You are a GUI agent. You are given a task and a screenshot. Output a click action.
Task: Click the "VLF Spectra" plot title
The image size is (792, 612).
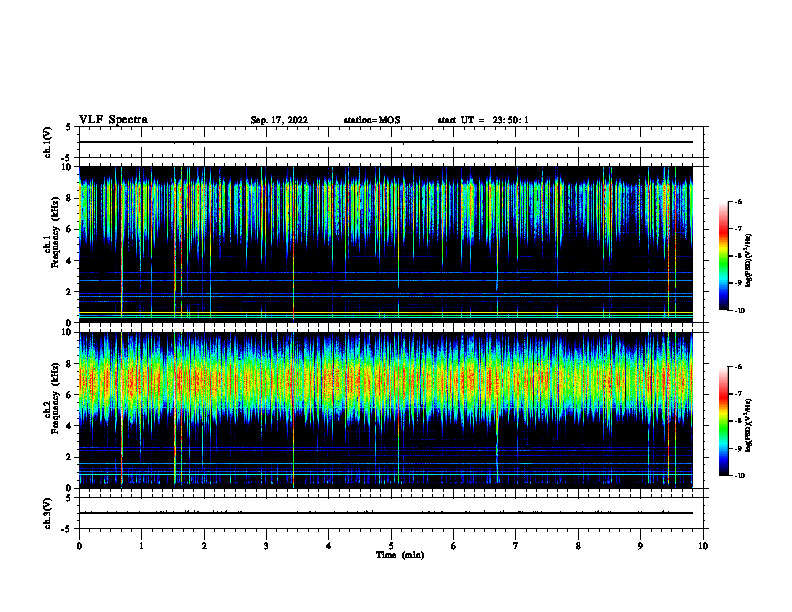(113, 120)
